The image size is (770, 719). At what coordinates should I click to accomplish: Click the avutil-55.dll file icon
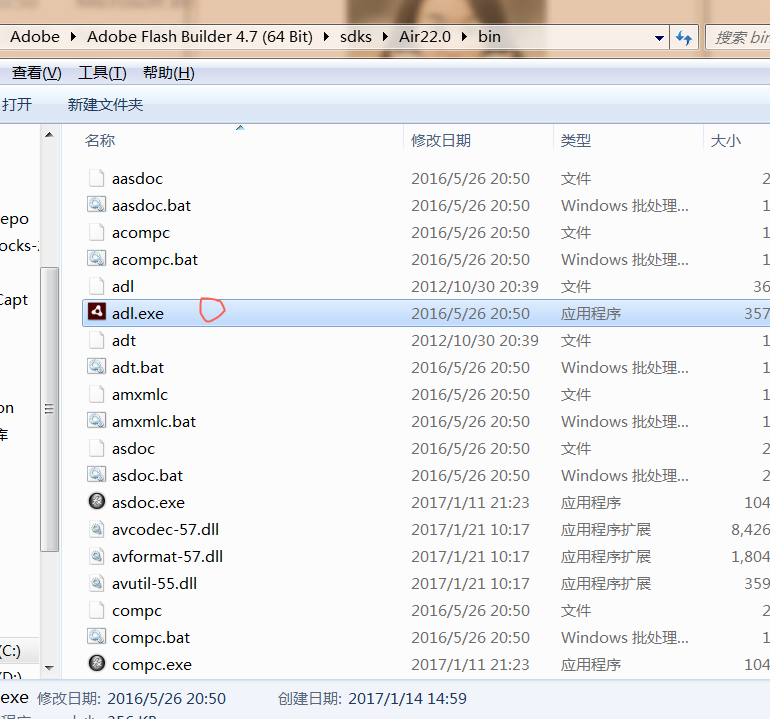97,583
